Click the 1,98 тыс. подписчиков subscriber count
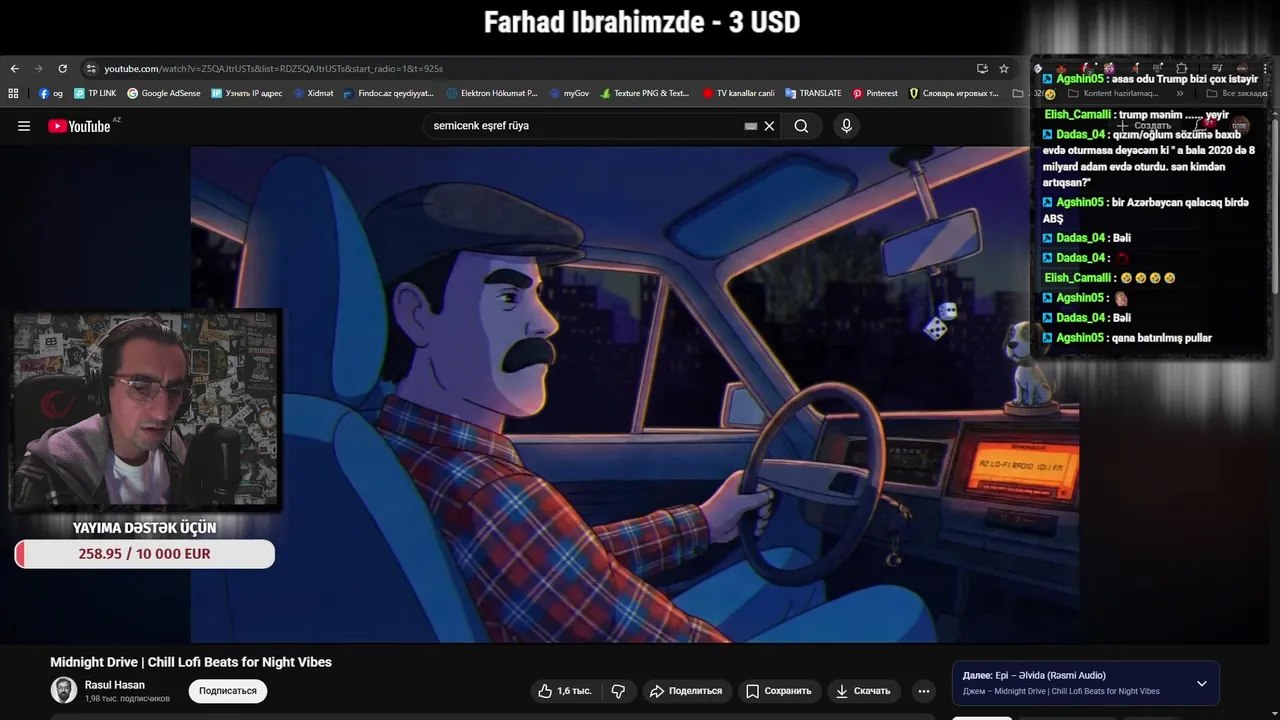This screenshot has width=1280, height=720. [127, 699]
